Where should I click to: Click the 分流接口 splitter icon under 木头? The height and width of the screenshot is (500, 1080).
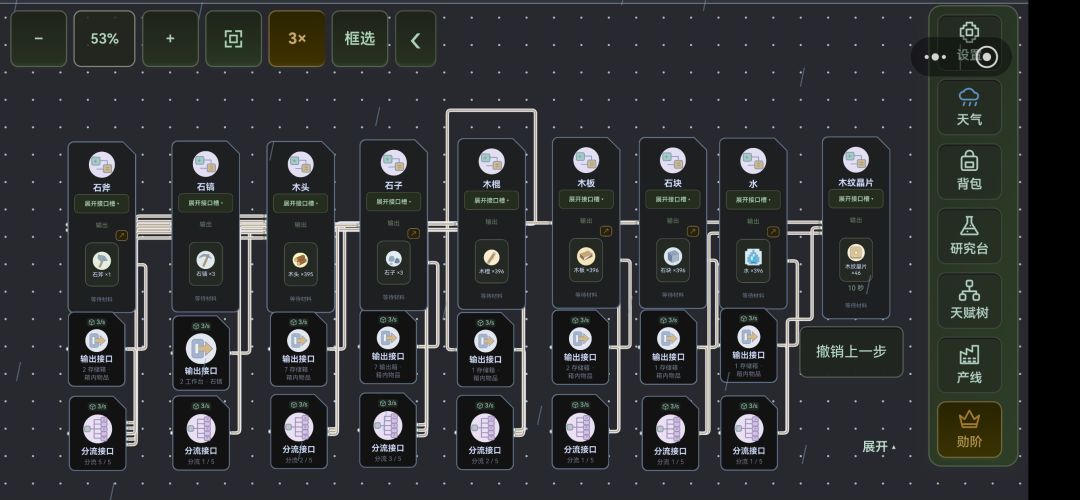[299, 427]
